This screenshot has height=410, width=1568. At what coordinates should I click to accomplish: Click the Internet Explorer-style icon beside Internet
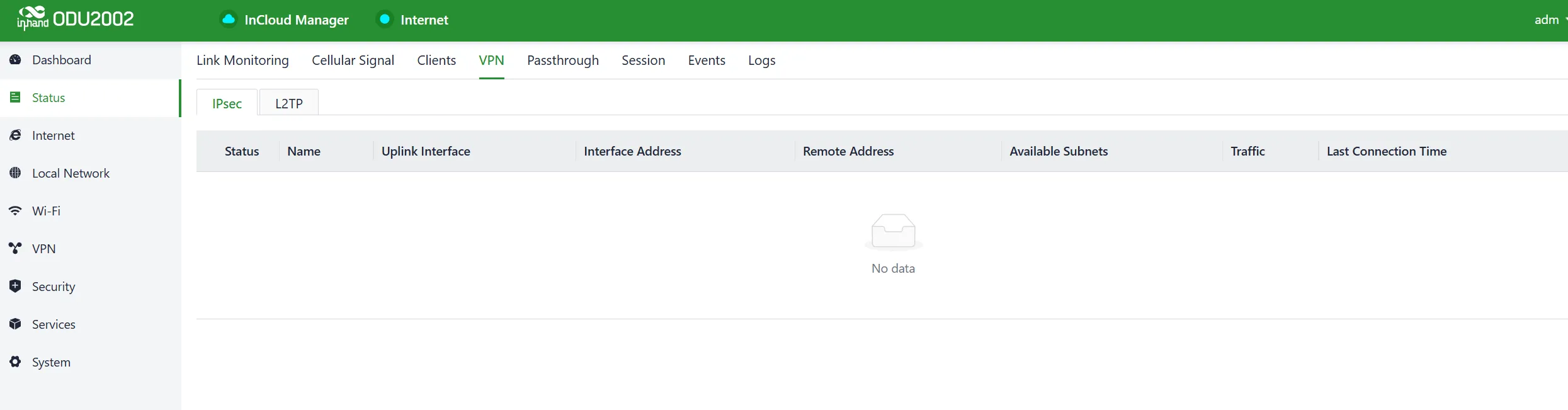[16, 135]
